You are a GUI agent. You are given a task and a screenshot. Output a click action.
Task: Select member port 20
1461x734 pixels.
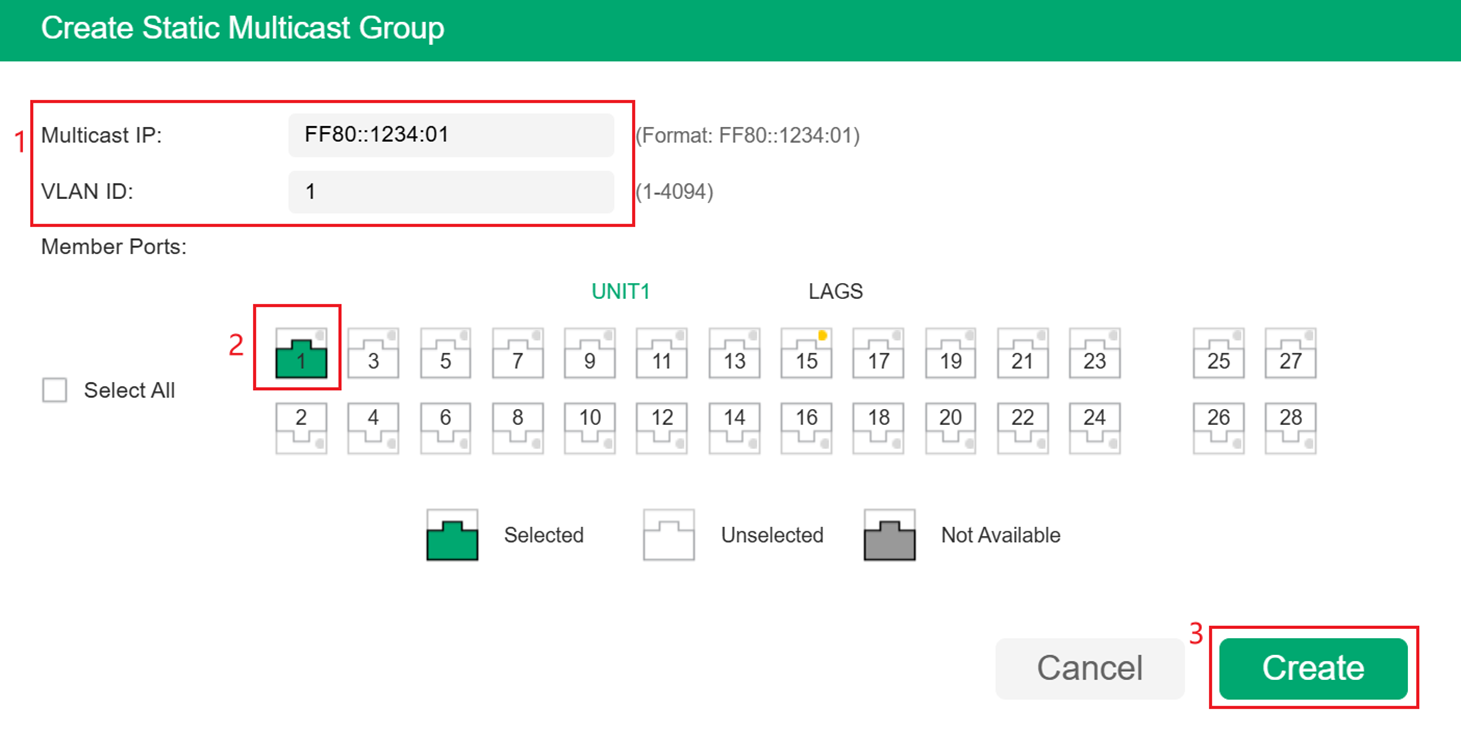950,427
